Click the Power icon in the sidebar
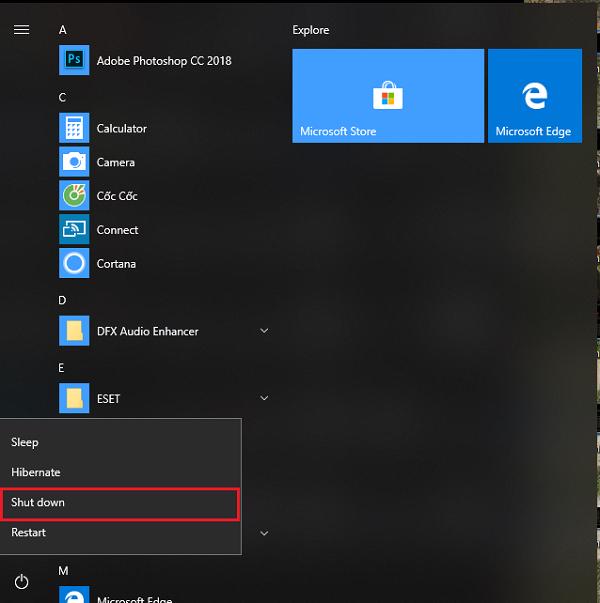Screen dimensions: 600x603 coord(21,581)
